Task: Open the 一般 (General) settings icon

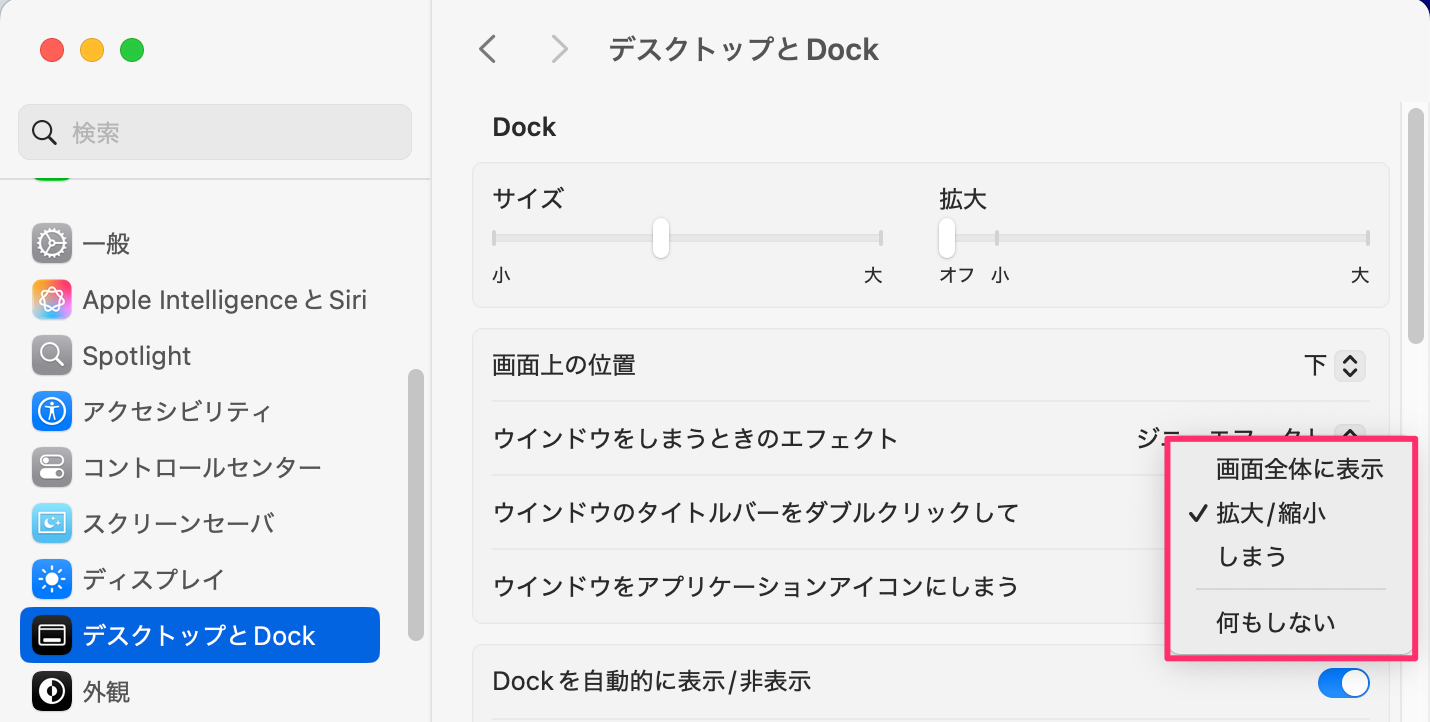Action: point(51,243)
